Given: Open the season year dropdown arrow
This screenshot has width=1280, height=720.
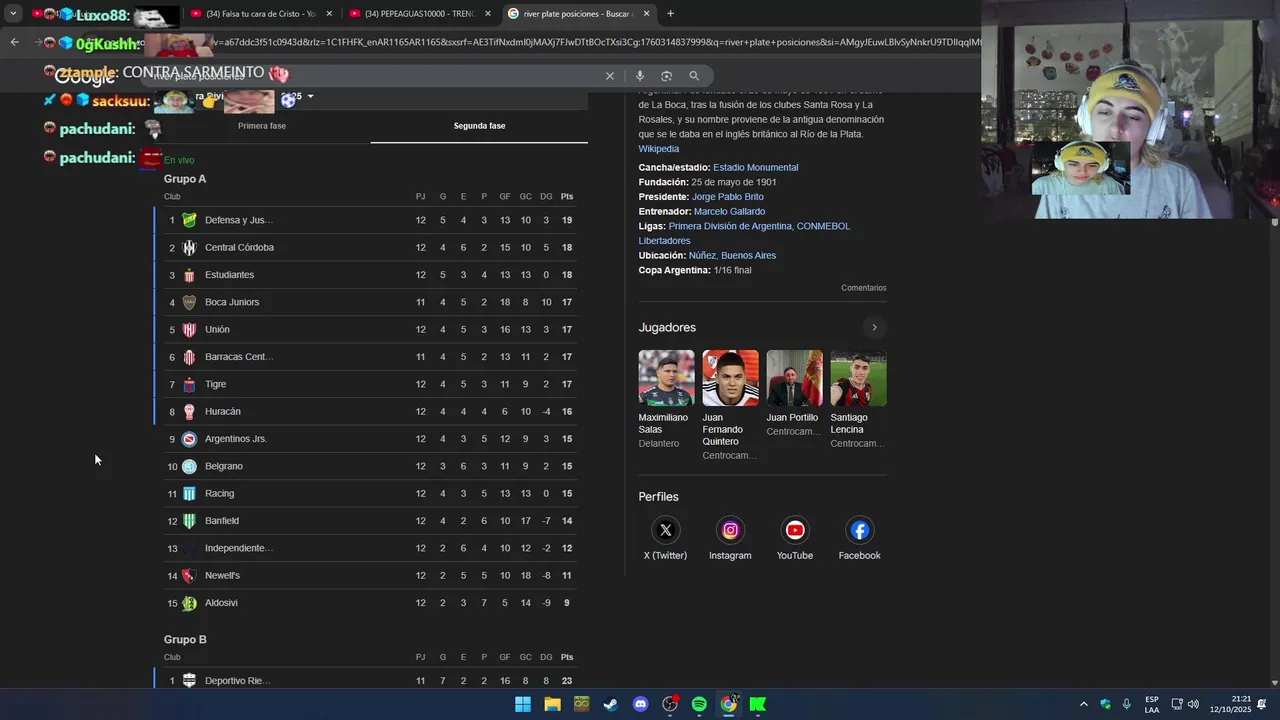Looking at the screenshot, I should pos(310,97).
